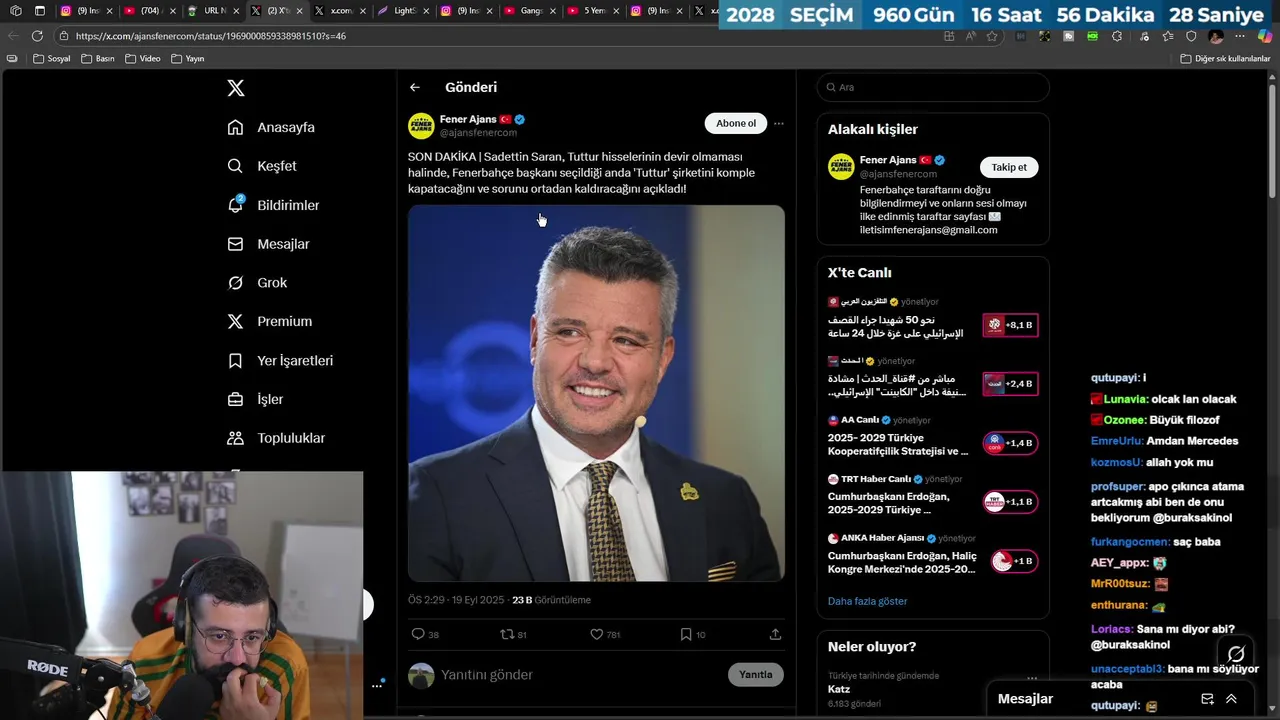Open Mesajlar in the sidebar
Viewport: 1280px width, 720px height.
coord(268,244)
